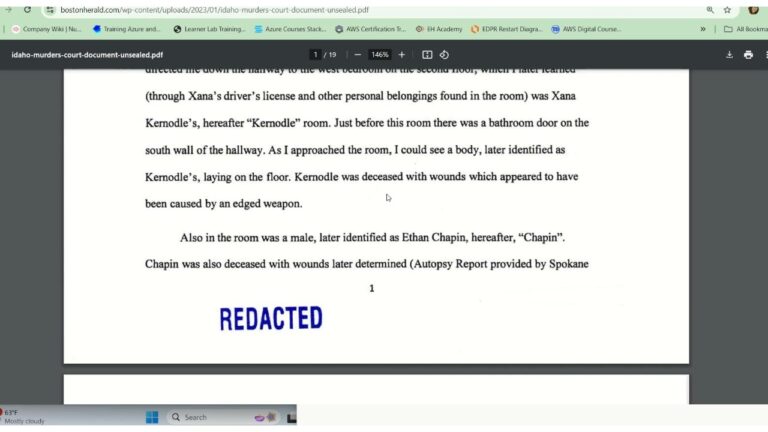The image size is (768, 432).
Task: Bookmark this page with the star icon
Action: (x=727, y=9)
